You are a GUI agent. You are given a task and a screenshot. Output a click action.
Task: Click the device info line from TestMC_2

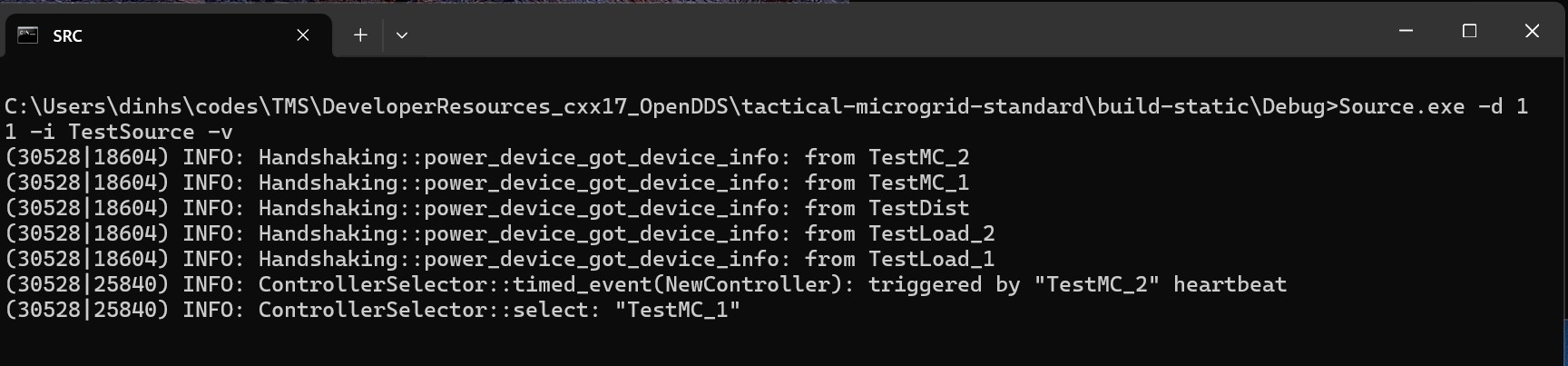tap(487, 158)
